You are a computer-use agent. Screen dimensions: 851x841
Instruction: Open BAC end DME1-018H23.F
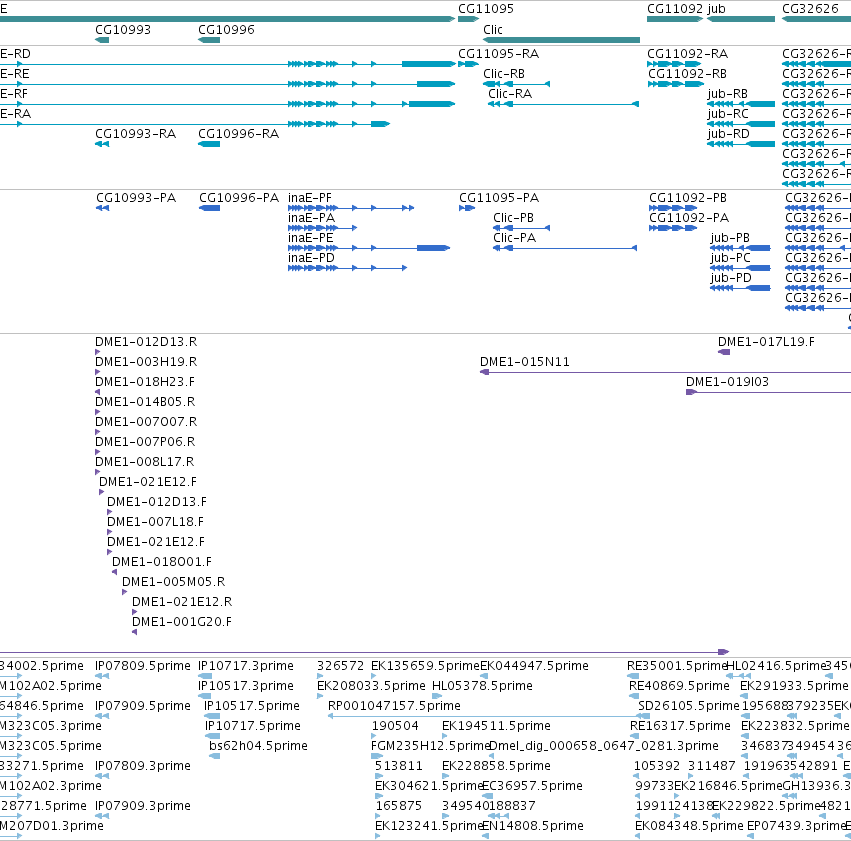coord(98,392)
